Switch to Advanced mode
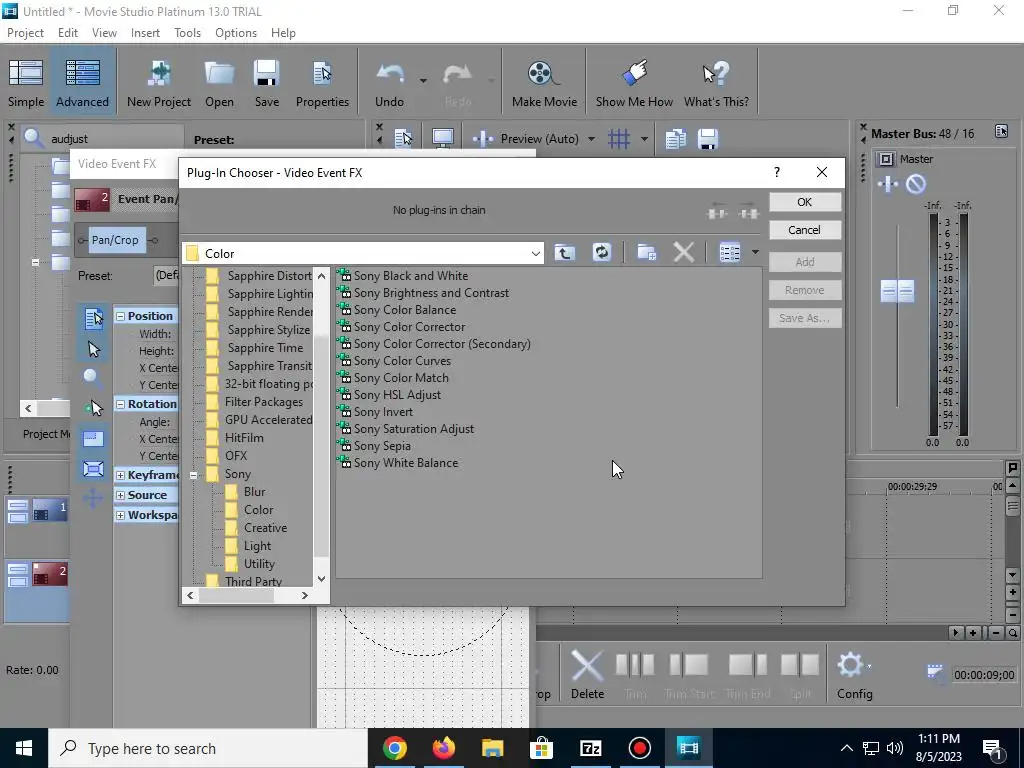The width and height of the screenshot is (1024, 768). click(x=82, y=83)
